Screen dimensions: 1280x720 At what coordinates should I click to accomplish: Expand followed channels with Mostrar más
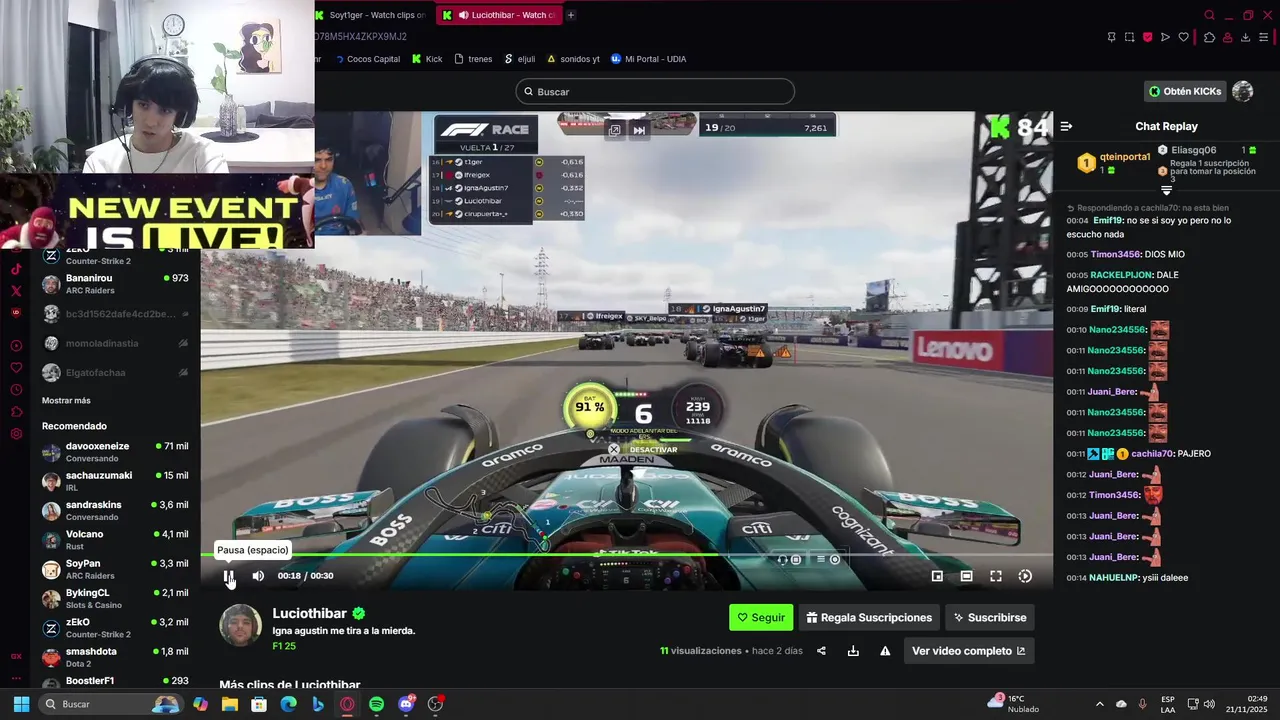[x=66, y=400]
